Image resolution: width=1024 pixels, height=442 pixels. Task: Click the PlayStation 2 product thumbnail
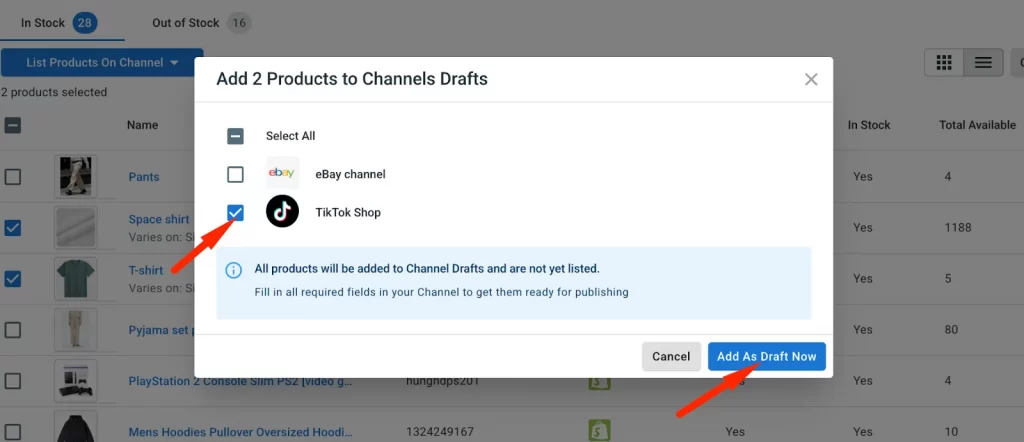point(76,381)
